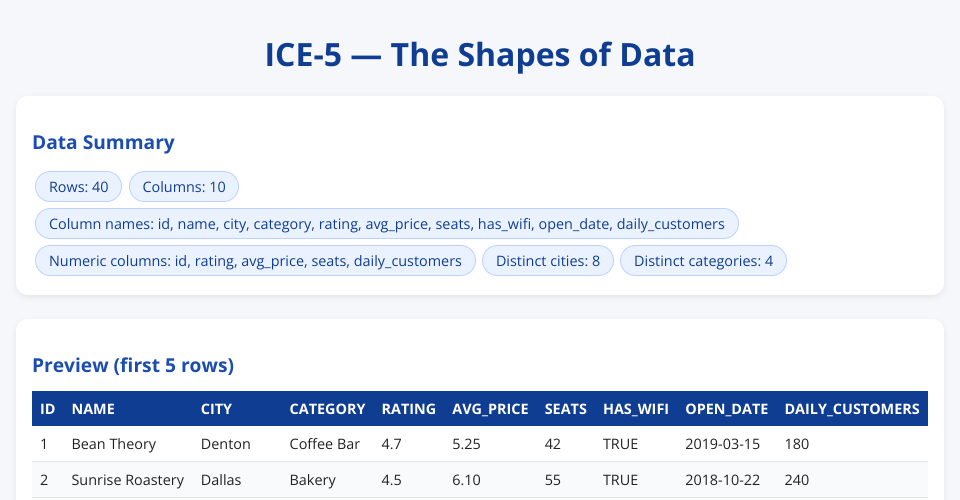Click the "Preview (first 5 rows)" heading

coord(133,365)
